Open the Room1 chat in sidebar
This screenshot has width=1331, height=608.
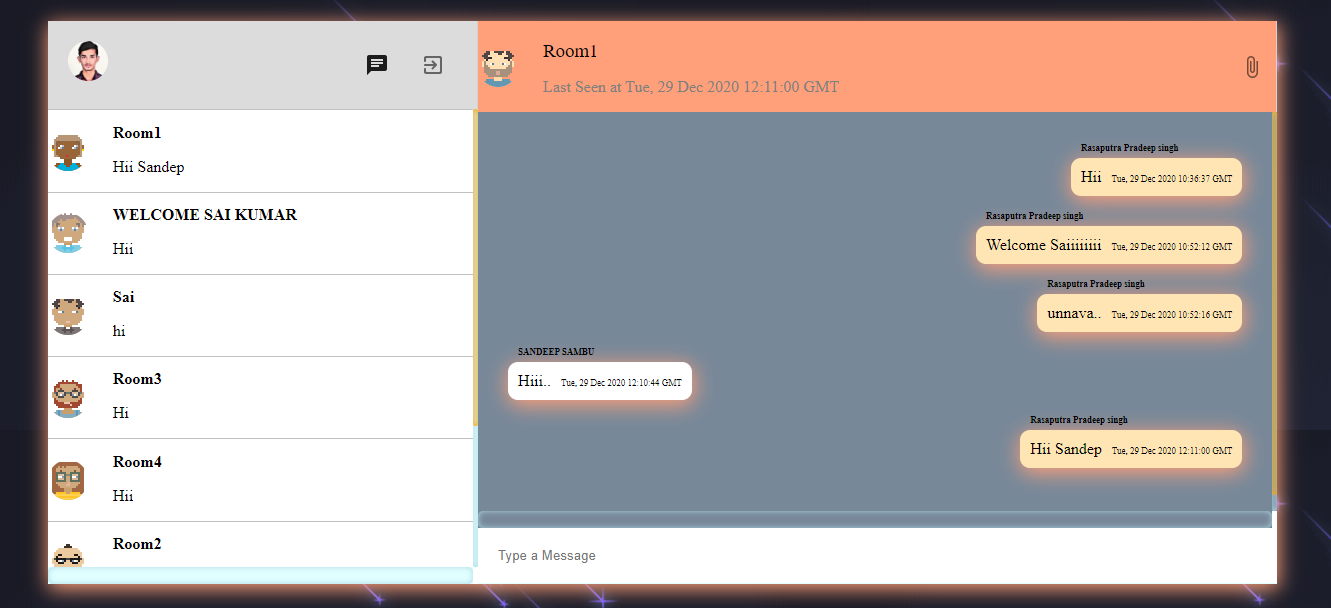260,151
